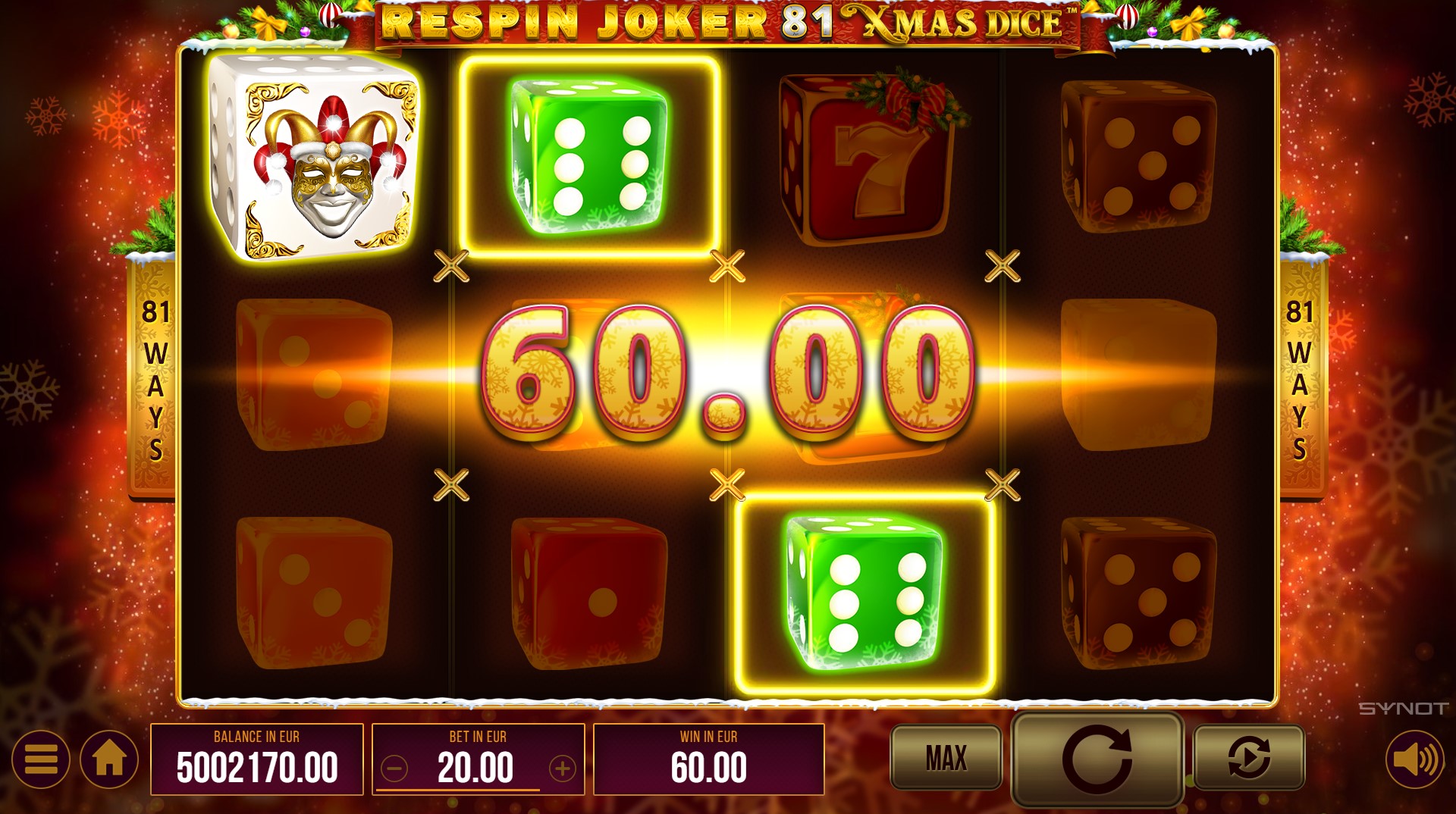Click the green six dice top reel
The image size is (1456, 814).
pos(589,157)
